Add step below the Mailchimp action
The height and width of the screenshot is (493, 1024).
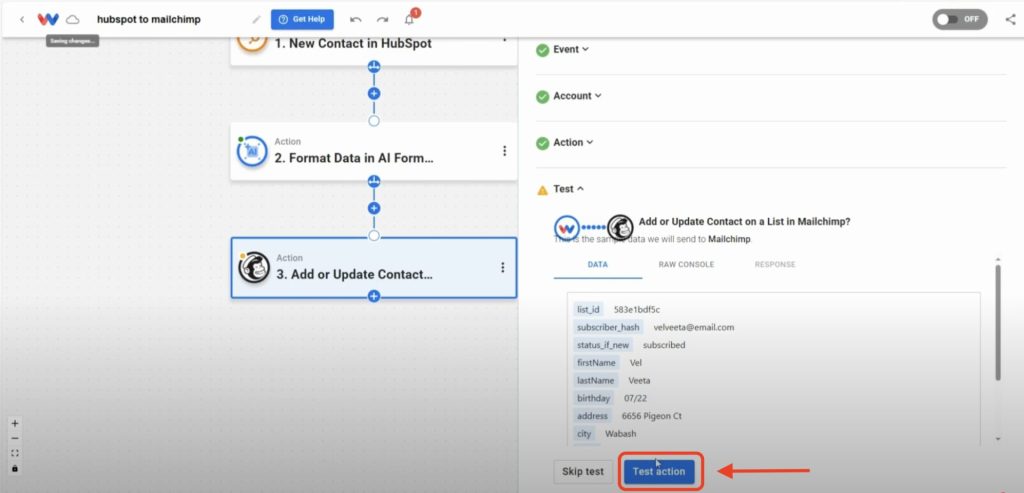pyautogui.click(x=374, y=296)
